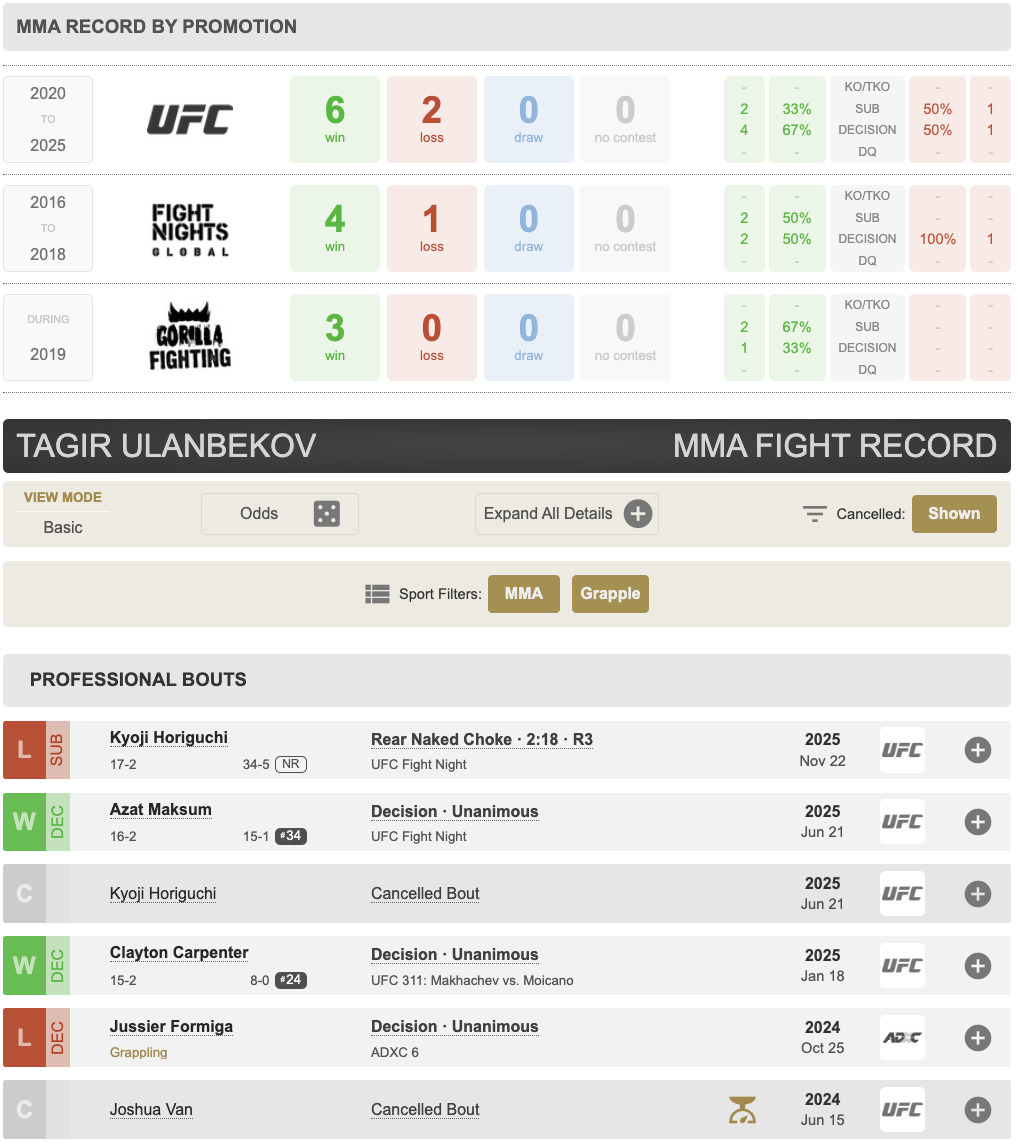Open the Jussier Formiga fighter link
Image resolution: width=1018 pixels, height=1144 pixels.
(x=171, y=1027)
